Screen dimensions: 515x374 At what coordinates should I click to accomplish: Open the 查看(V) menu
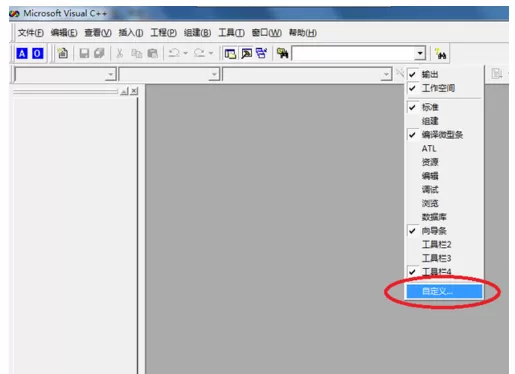[98, 33]
